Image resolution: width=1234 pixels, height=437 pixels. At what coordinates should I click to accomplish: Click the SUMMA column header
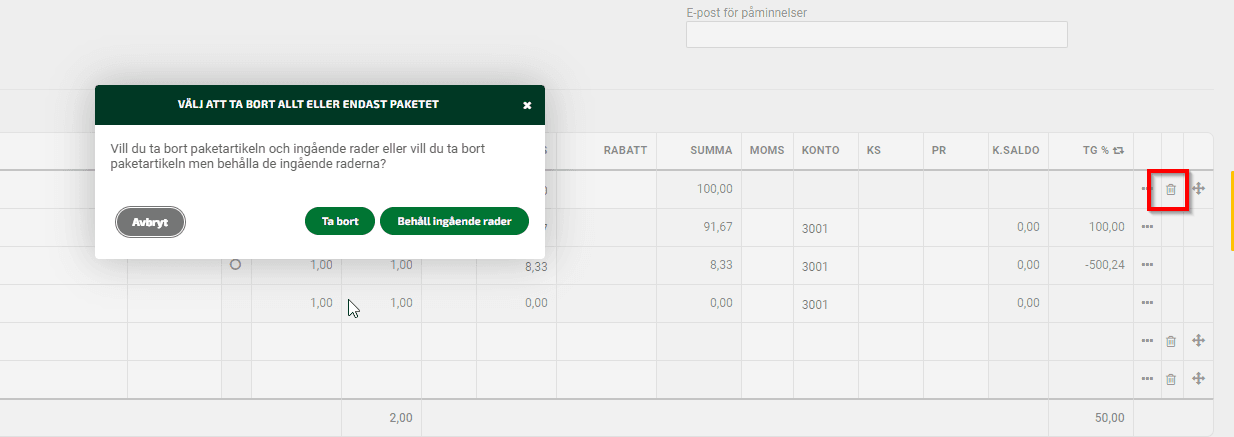pos(711,150)
